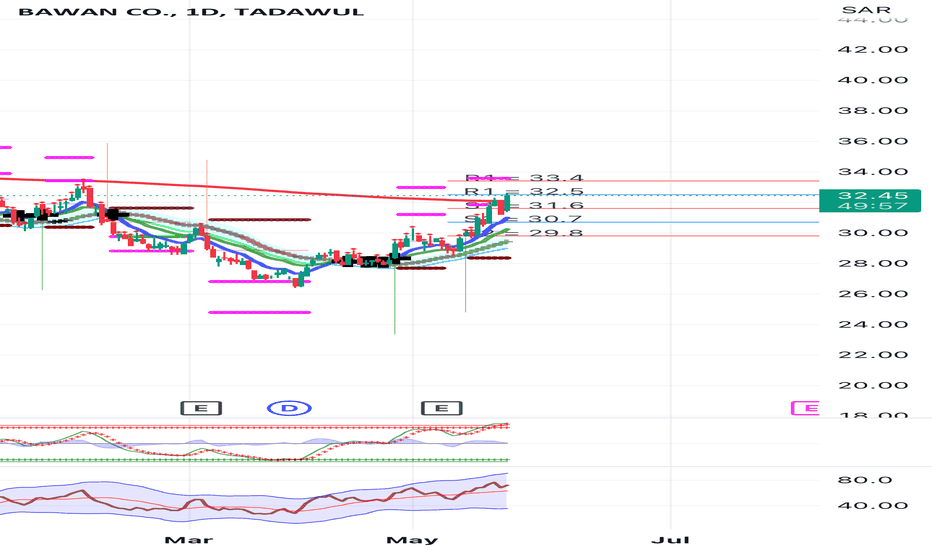The image size is (932, 550).
Task: Click the 42.00 price axis value
Action: click(873, 49)
